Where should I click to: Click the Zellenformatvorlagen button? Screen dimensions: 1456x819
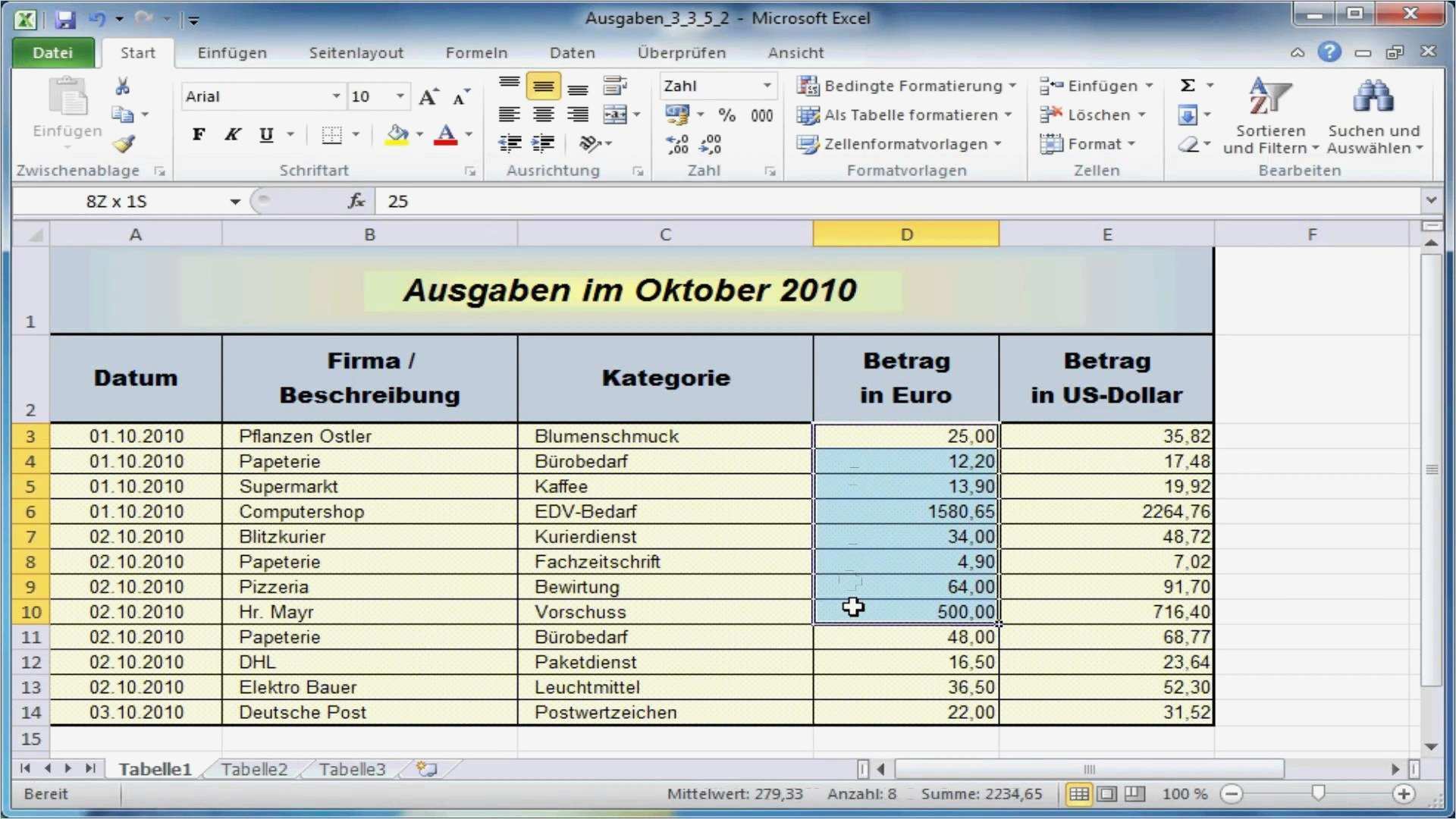tap(899, 144)
